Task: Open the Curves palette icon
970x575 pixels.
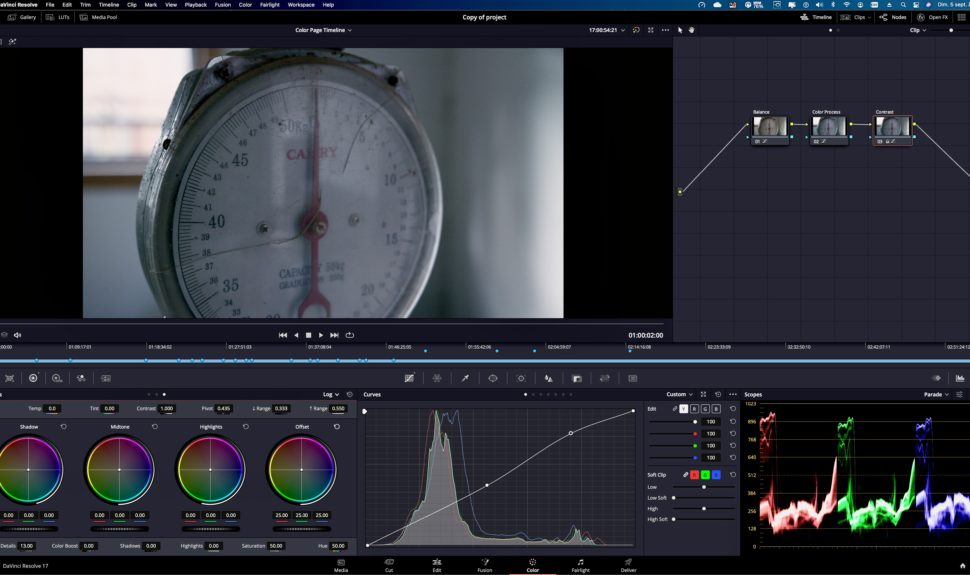Action: [x=409, y=378]
